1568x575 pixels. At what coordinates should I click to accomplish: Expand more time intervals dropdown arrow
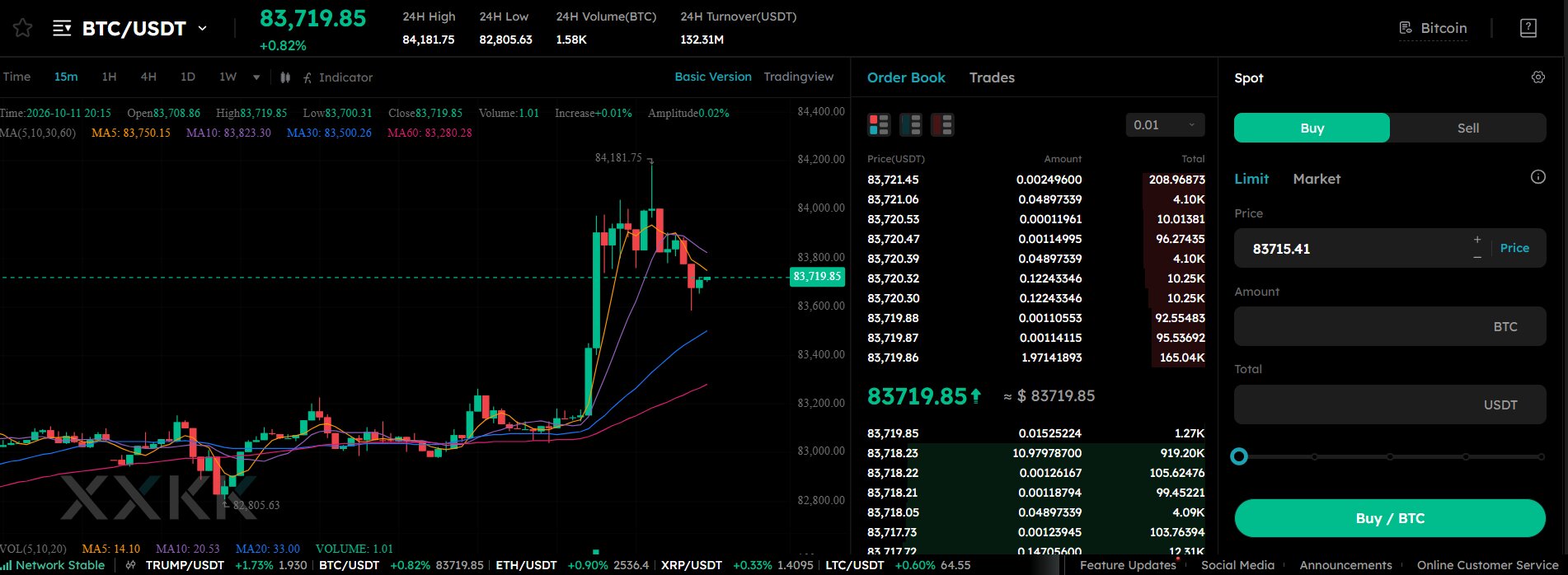256,77
